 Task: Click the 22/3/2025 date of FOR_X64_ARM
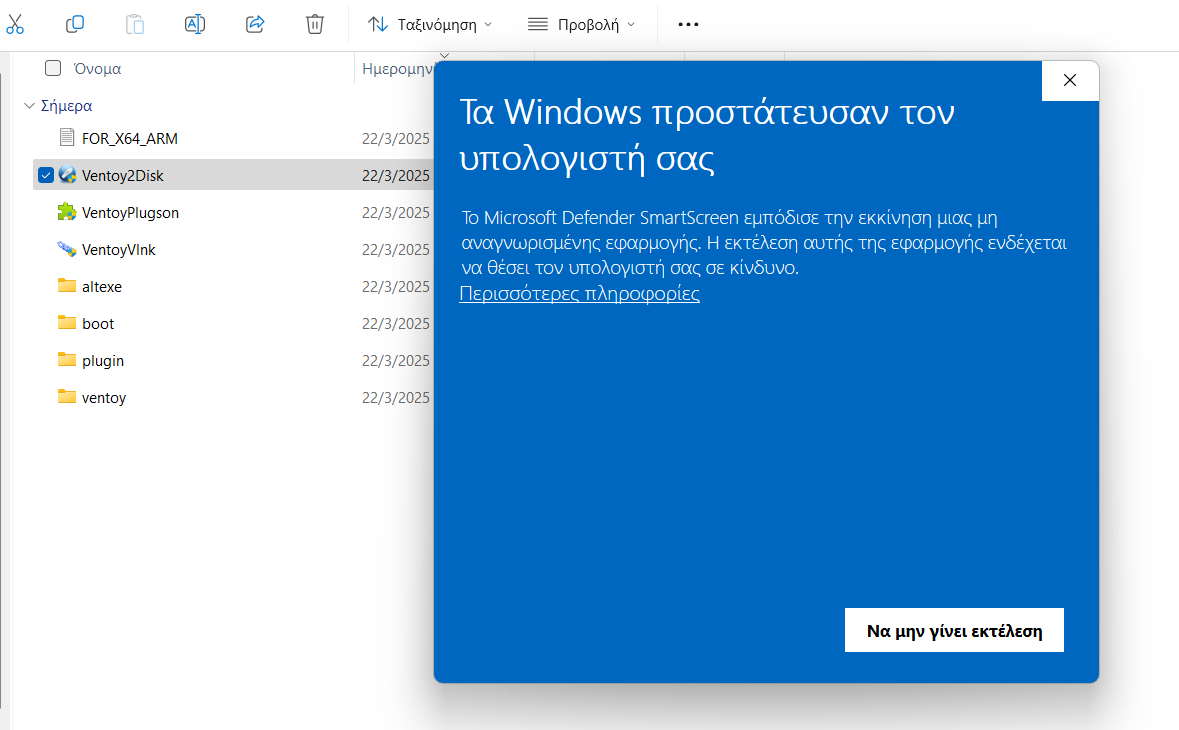396,138
